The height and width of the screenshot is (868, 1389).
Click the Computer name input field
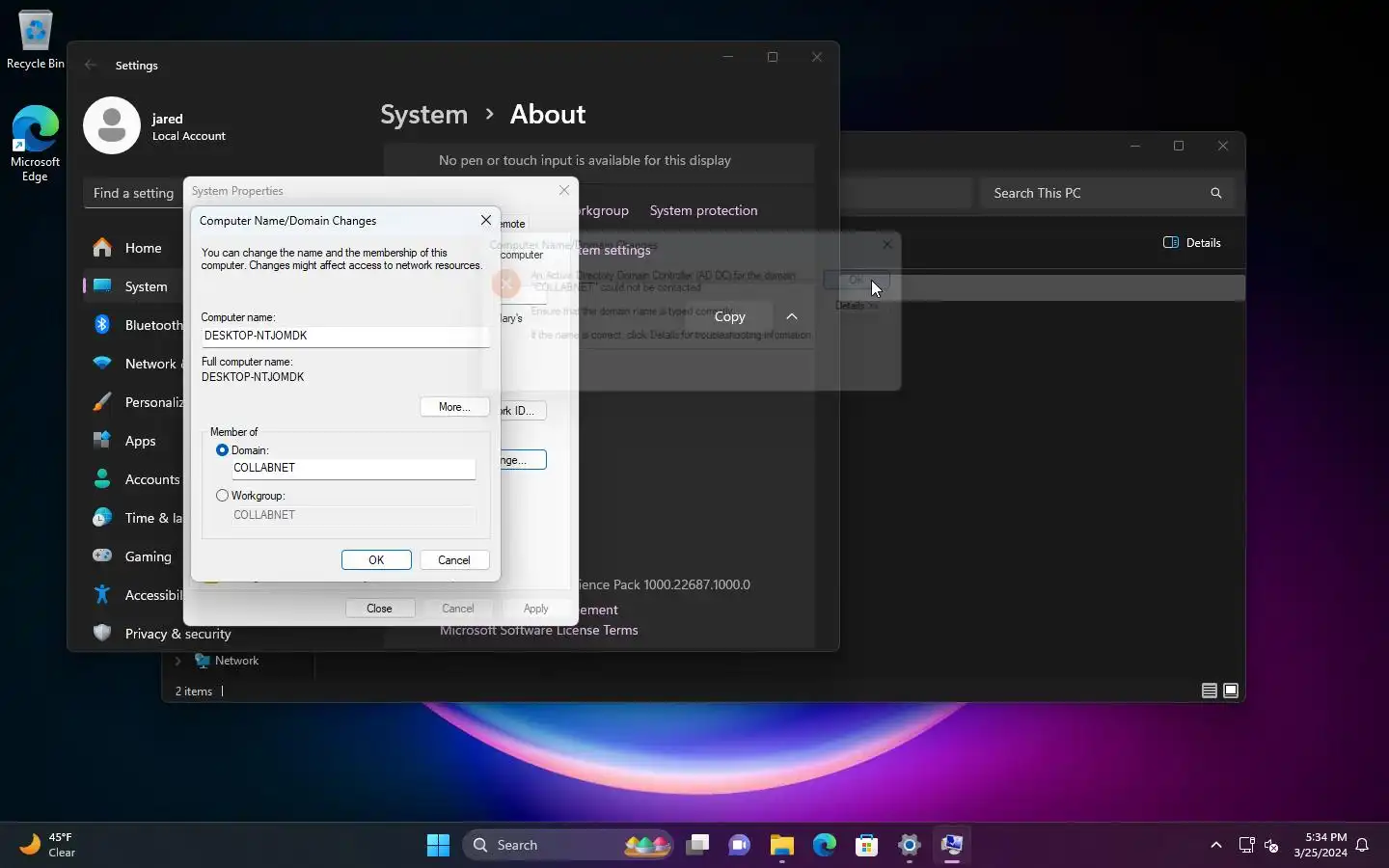(x=345, y=336)
